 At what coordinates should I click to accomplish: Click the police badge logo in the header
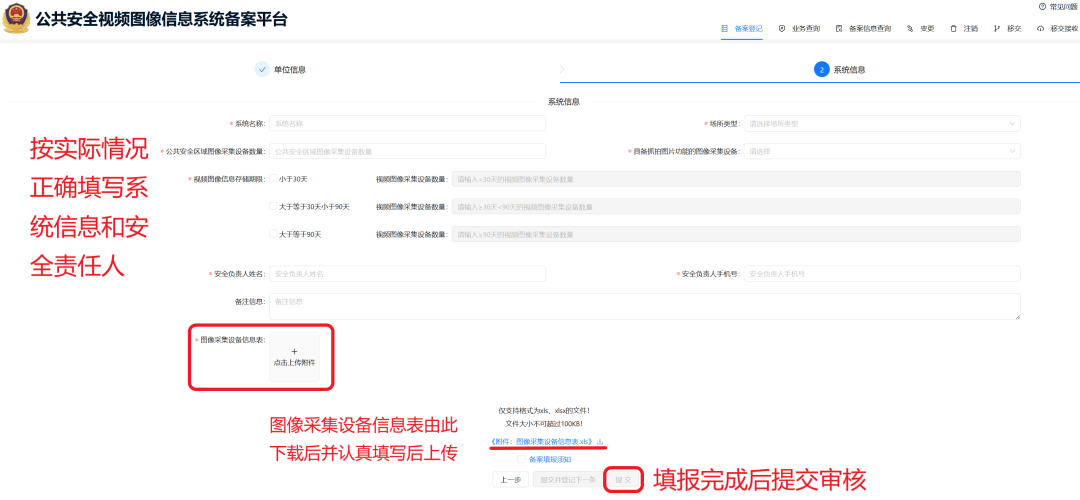tap(16, 19)
